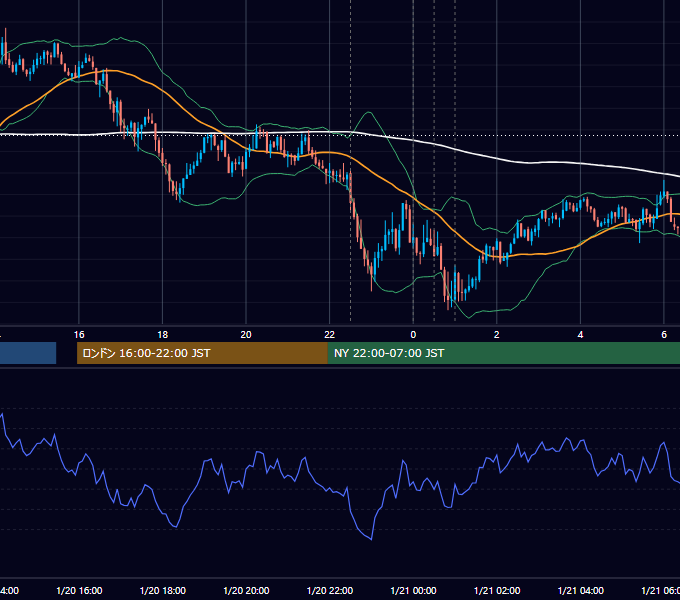
Task: Click the "18" hour label on upper time axis
Action: (x=162, y=335)
